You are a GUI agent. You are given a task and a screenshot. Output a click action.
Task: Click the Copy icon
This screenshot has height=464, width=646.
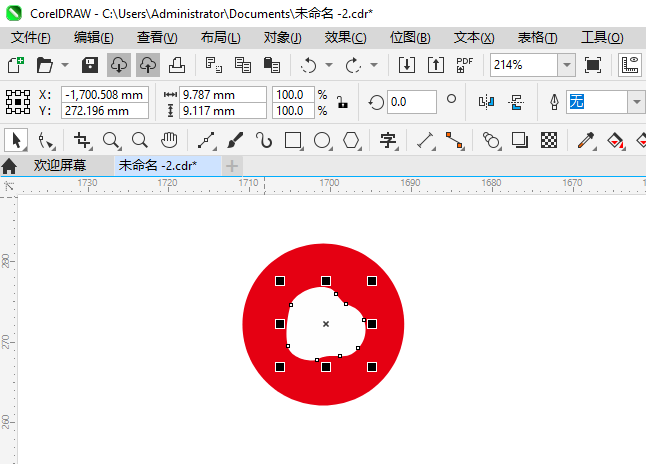tap(243, 65)
